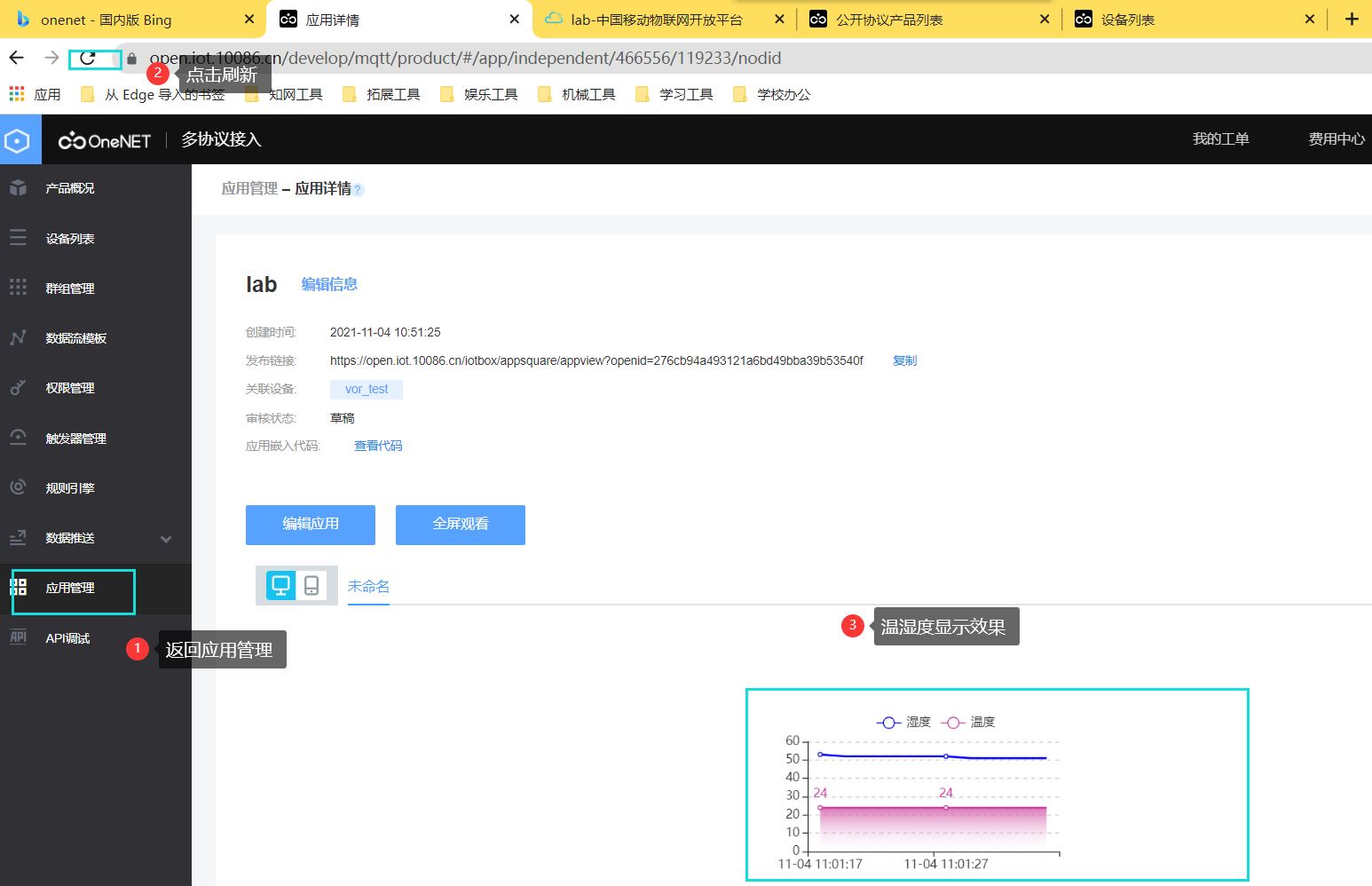The height and width of the screenshot is (886, 1372).
Task: Click the OneNET hexagon home icon
Action: click(x=17, y=140)
